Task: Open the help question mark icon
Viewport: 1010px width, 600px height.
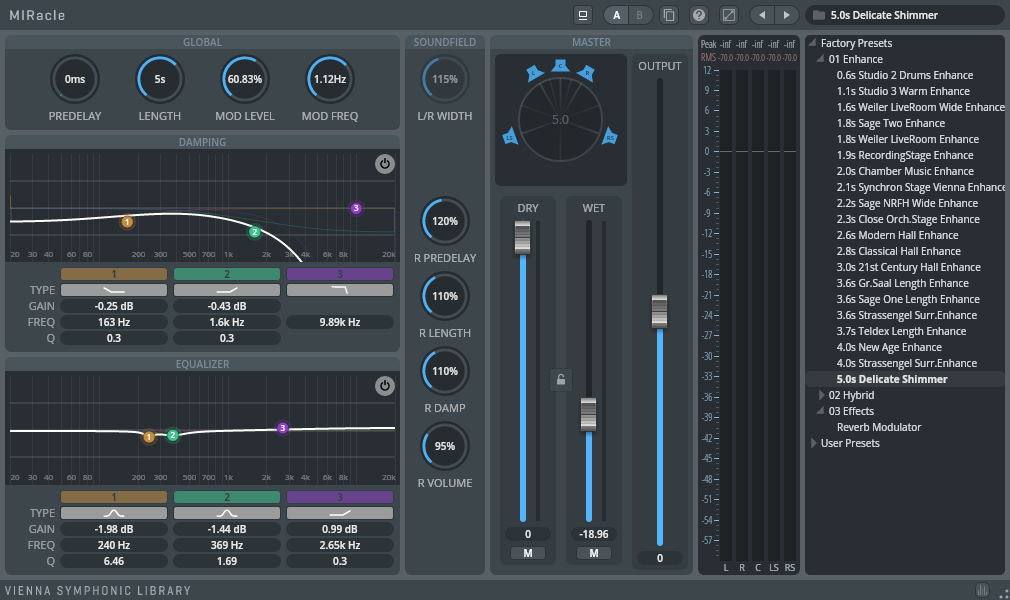Action: (699, 15)
